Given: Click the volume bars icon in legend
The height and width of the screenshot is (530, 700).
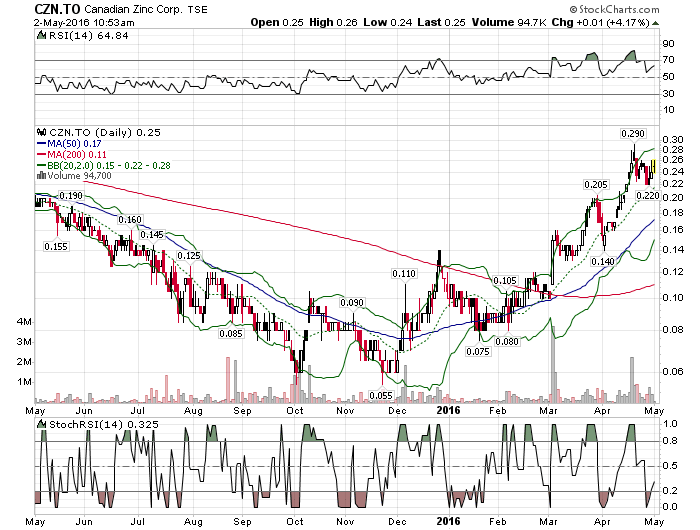Looking at the screenshot, I should tap(42, 175).
